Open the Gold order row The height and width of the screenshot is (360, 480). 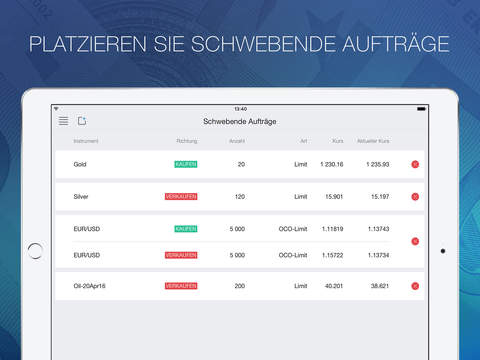tap(240, 164)
